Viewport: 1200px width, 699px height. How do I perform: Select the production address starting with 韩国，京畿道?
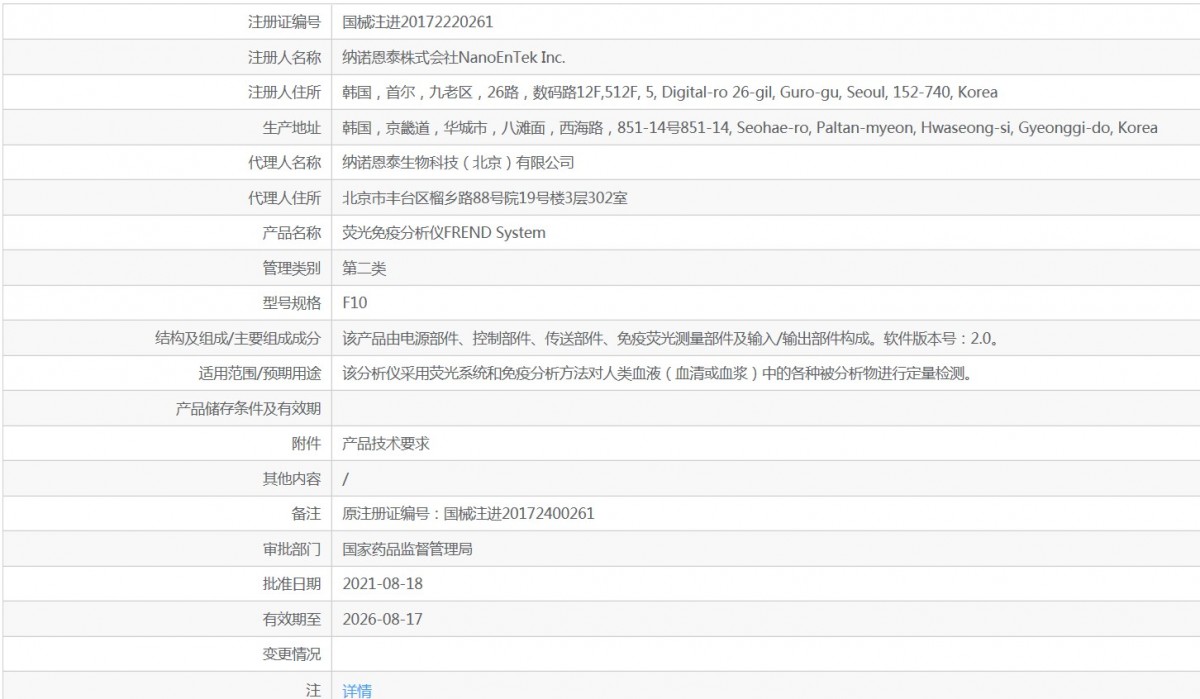(x=750, y=127)
